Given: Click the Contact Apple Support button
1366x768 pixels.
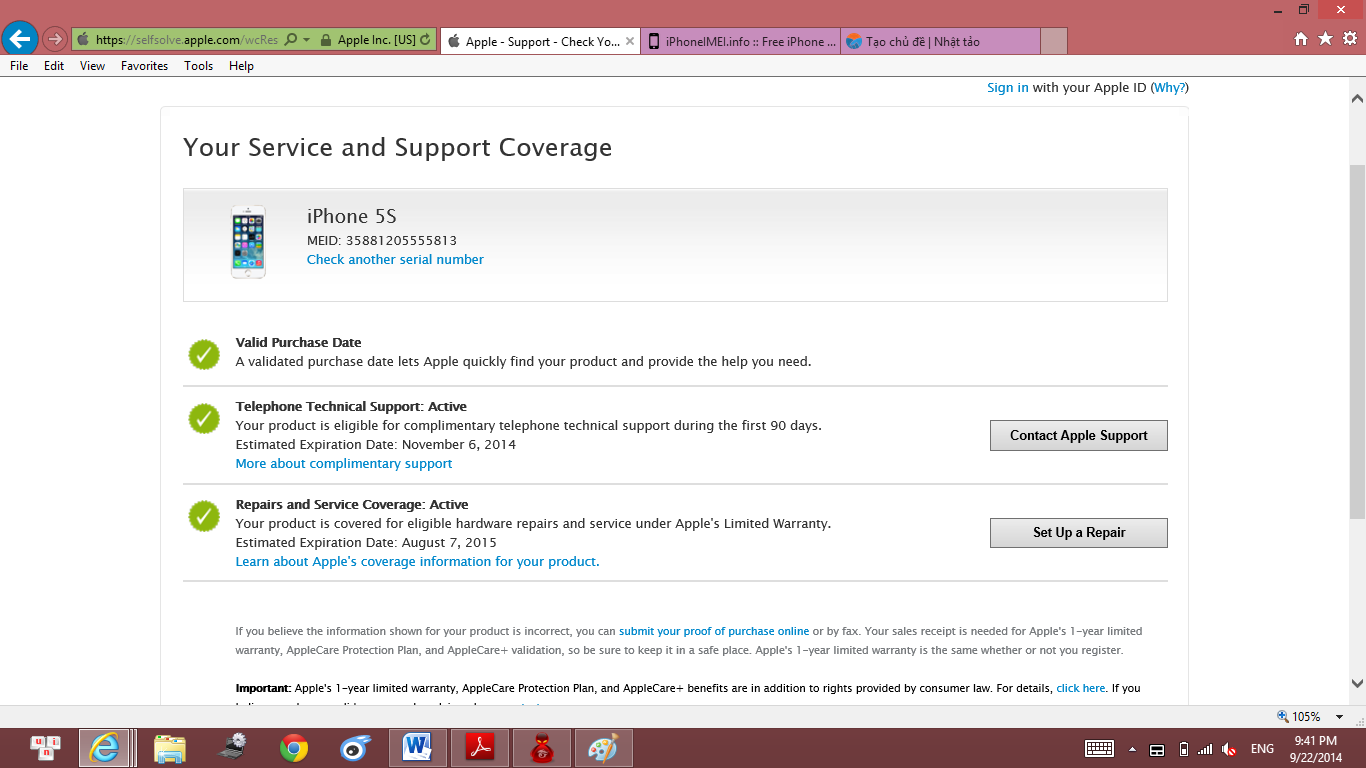Looking at the screenshot, I should [1078, 436].
